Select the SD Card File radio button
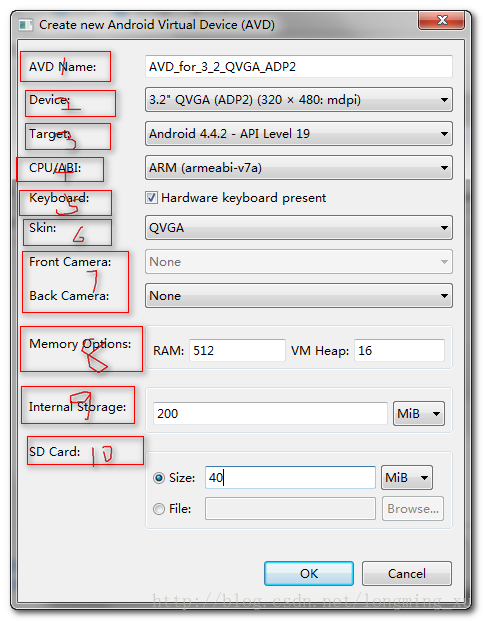The image size is (483, 621). point(159,509)
